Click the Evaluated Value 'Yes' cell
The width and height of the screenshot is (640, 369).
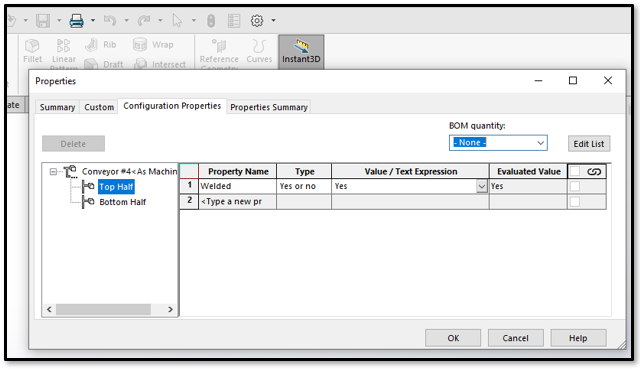tap(529, 186)
